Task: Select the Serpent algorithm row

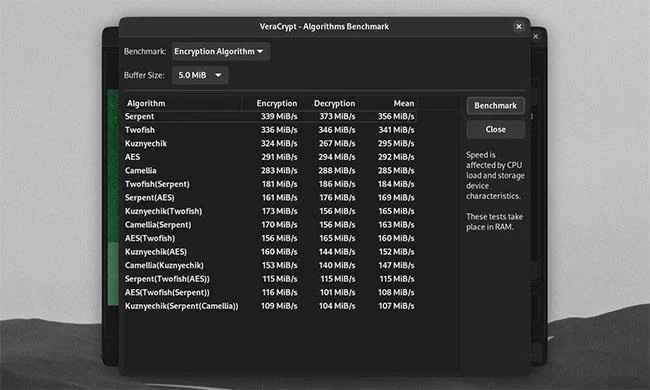Action: [270, 116]
